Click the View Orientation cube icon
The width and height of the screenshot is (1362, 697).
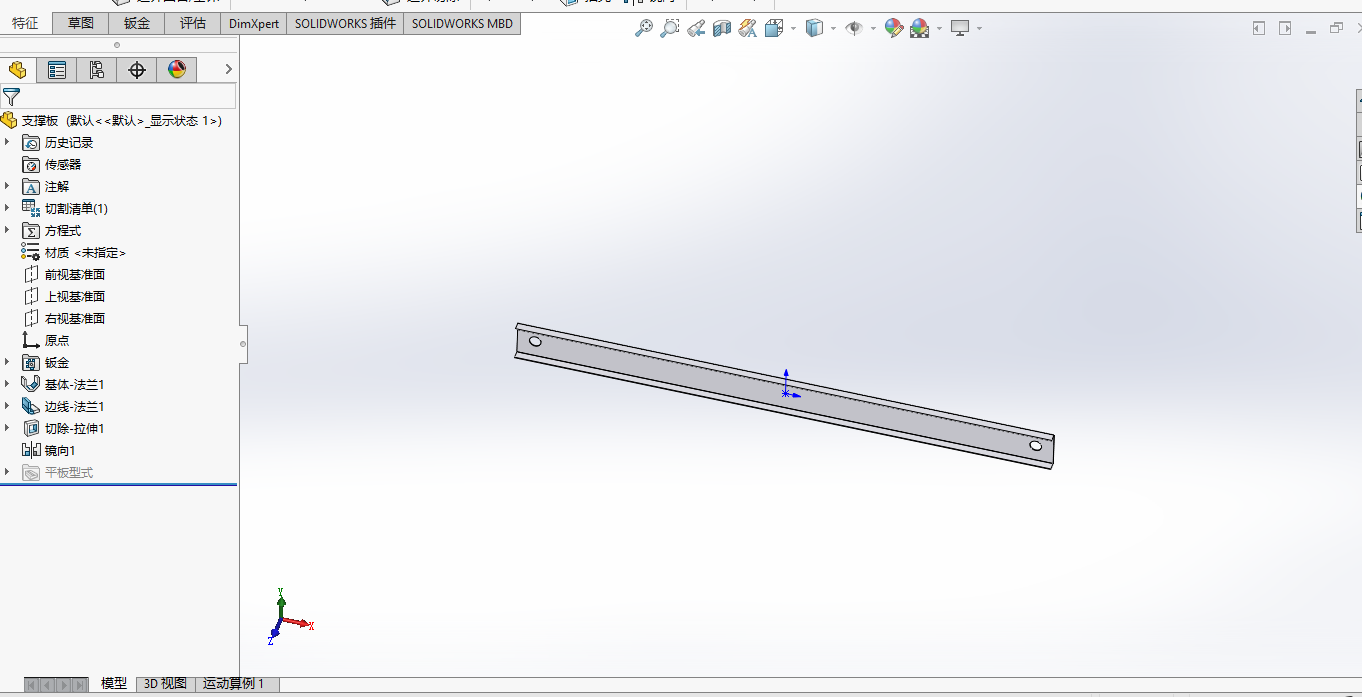[774, 28]
